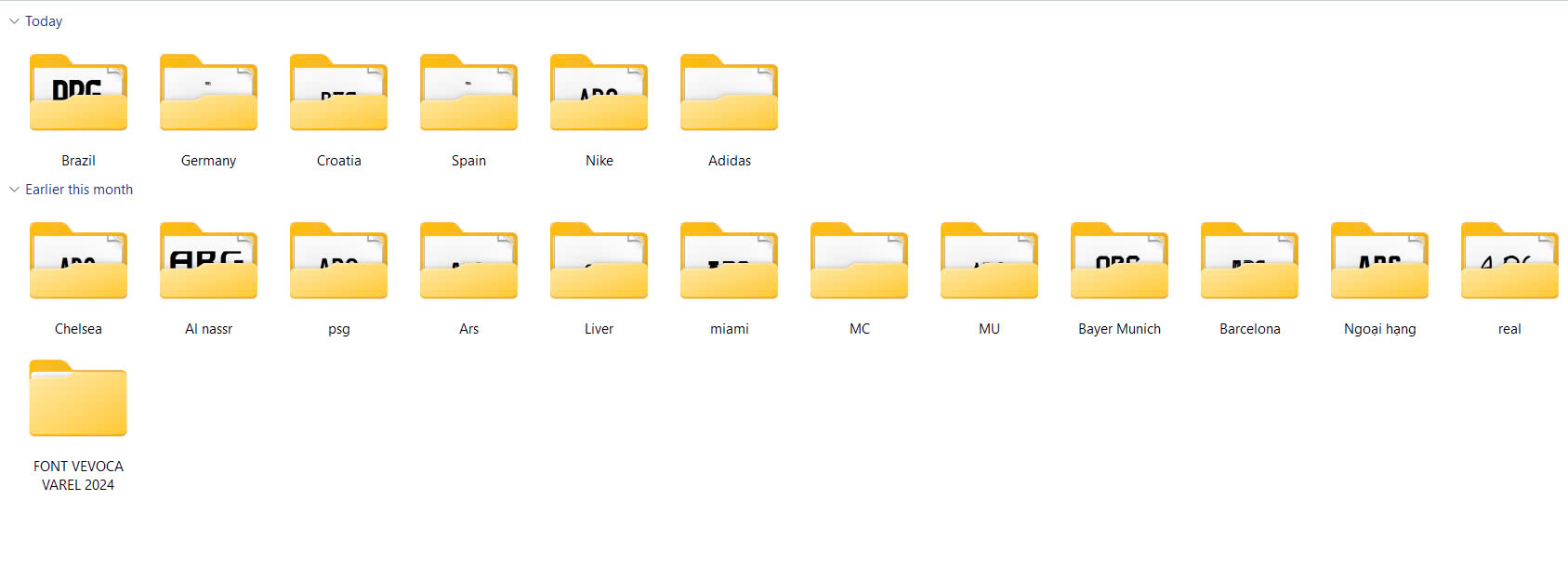Click the Ngoại hạng folder name

[1379, 329]
